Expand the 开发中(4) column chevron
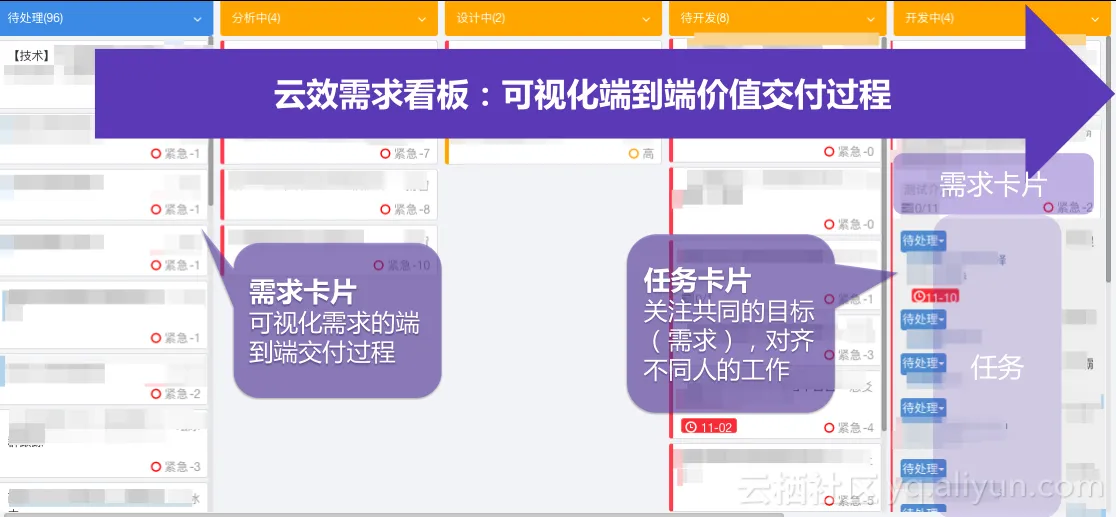Image resolution: width=1116 pixels, height=517 pixels. click(1095, 19)
